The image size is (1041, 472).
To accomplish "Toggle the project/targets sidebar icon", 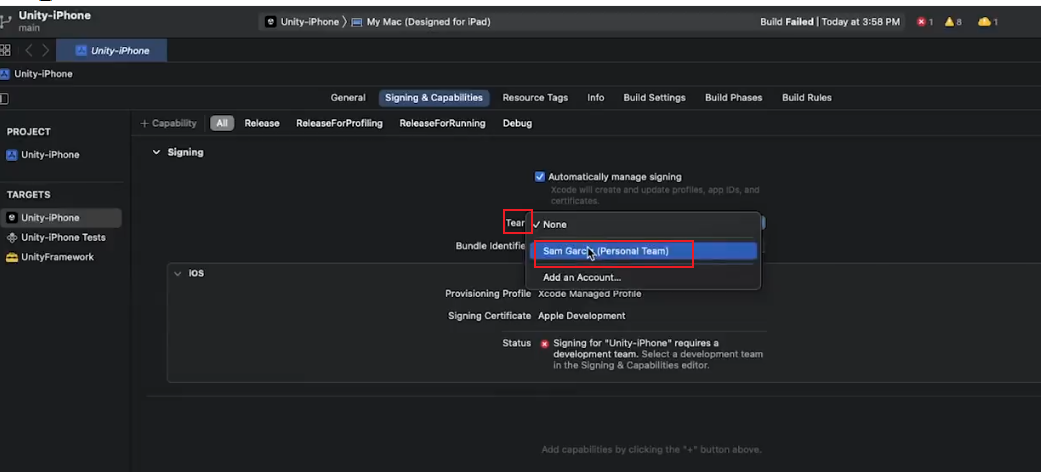I will click(x=4, y=98).
